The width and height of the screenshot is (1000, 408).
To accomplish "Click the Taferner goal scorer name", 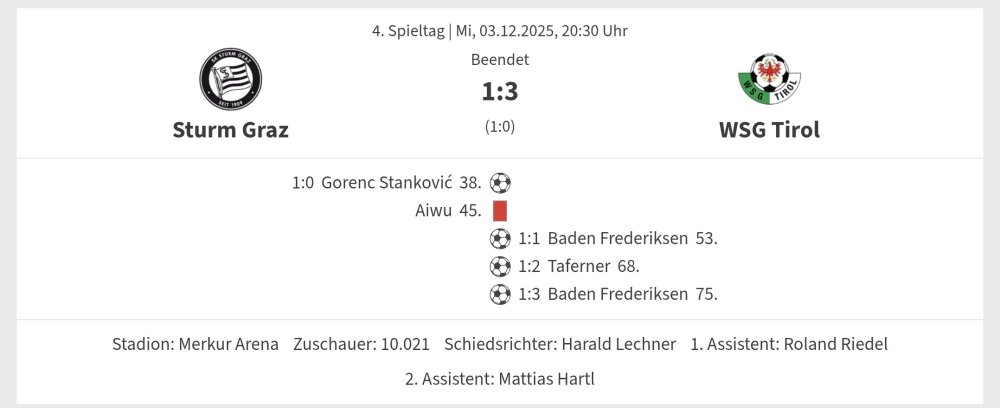I will (579, 266).
